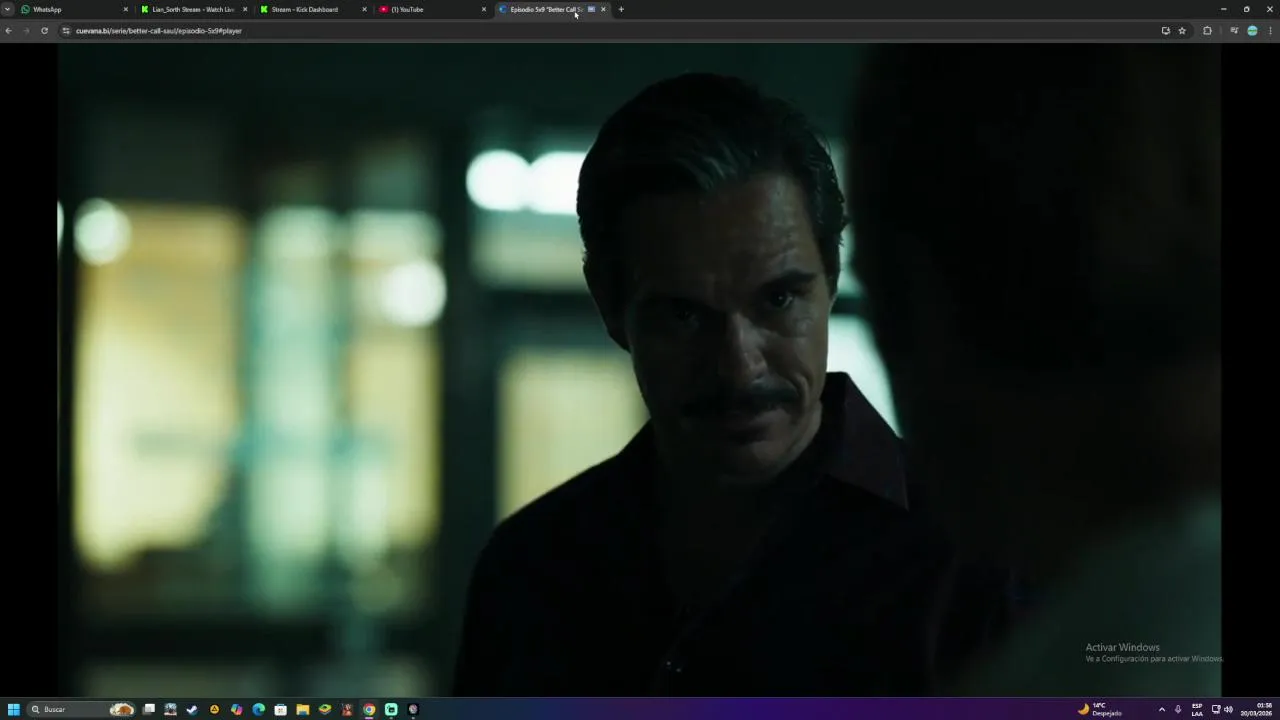
Task: Click the microphone tray icon
Action: (x=1178, y=709)
